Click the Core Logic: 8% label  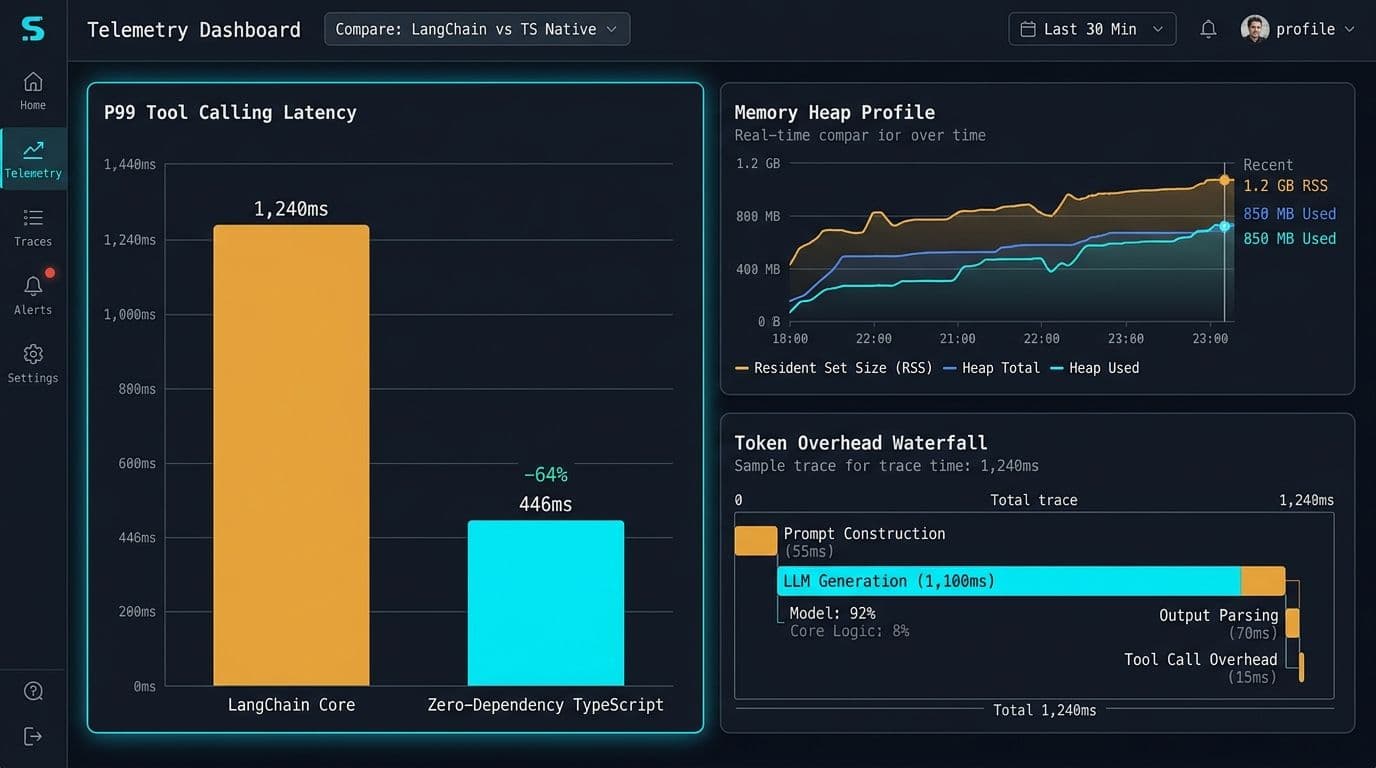pos(849,631)
